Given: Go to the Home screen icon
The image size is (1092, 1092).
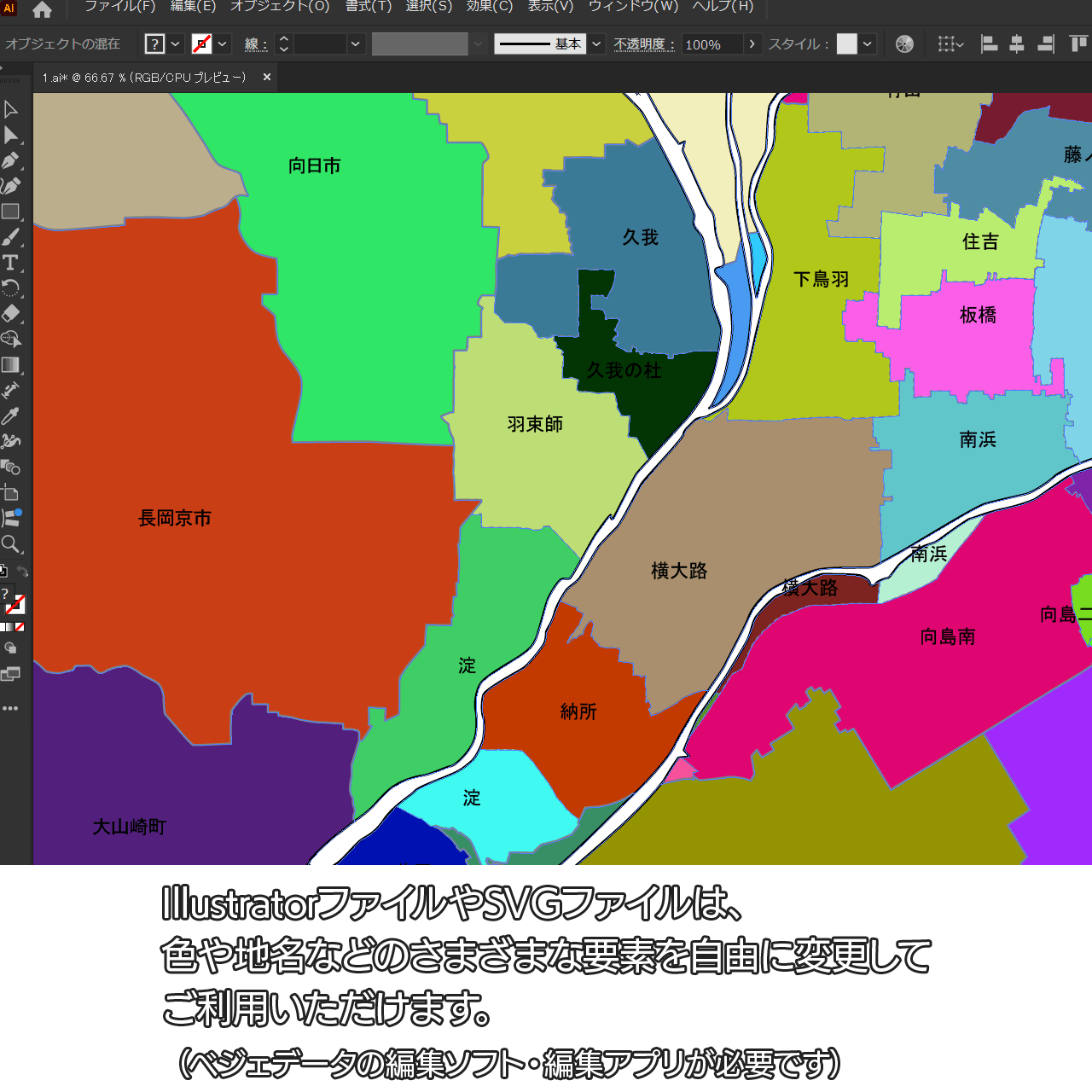Looking at the screenshot, I should (x=42, y=10).
